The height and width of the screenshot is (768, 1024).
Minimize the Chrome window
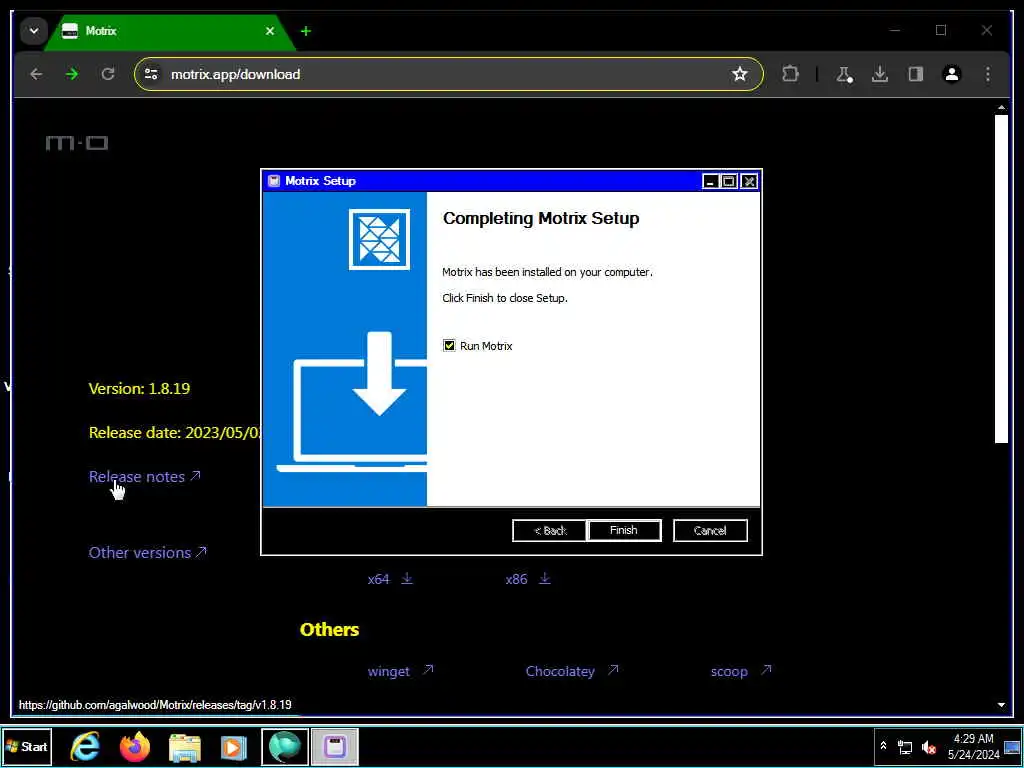895,30
